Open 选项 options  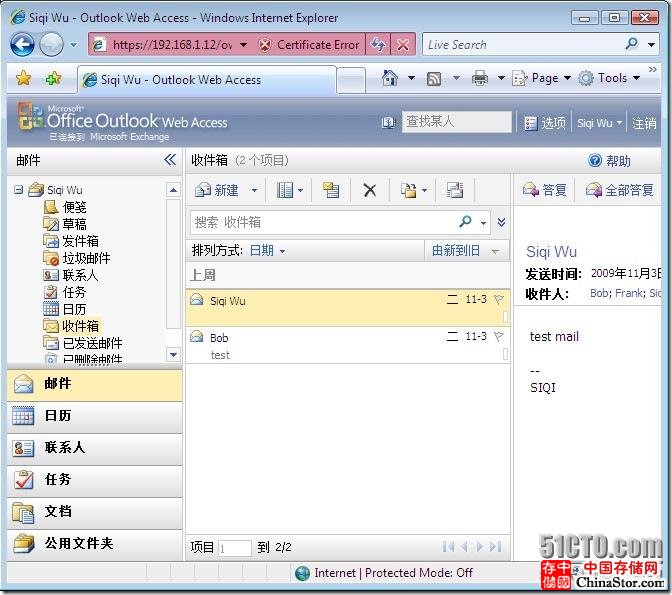click(x=545, y=123)
